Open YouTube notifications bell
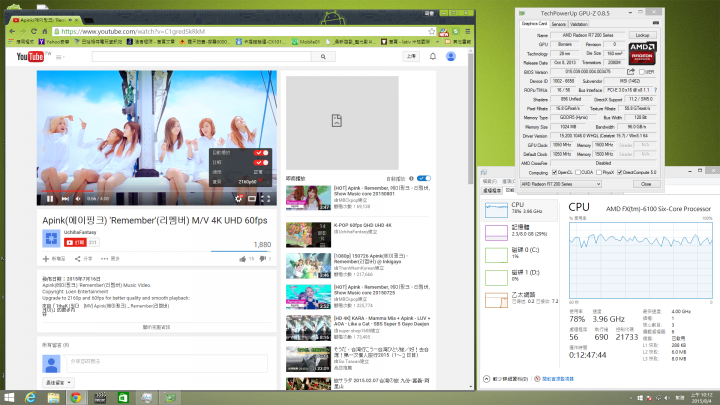 (433, 56)
